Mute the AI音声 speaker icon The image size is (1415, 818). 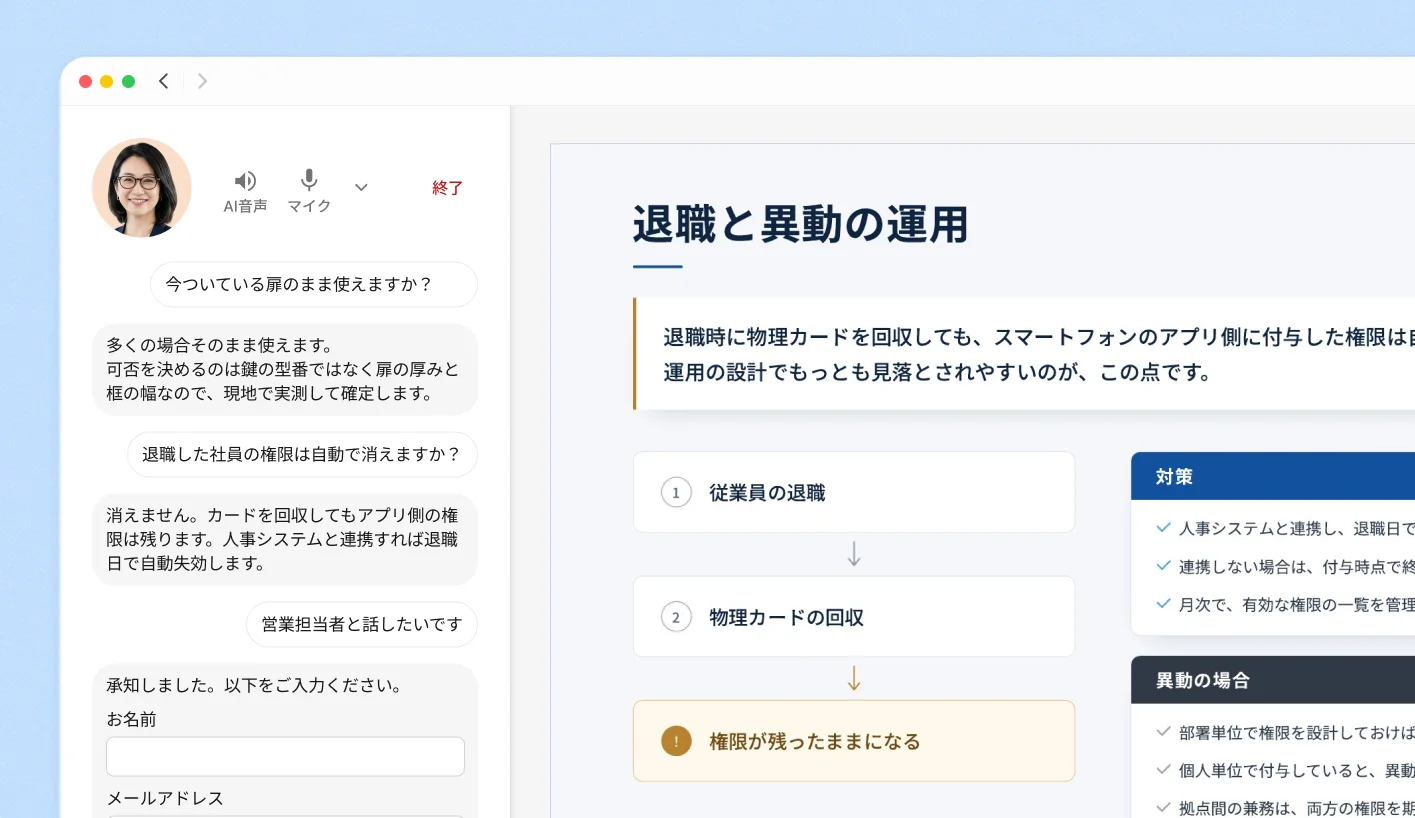tap(245, 181)
